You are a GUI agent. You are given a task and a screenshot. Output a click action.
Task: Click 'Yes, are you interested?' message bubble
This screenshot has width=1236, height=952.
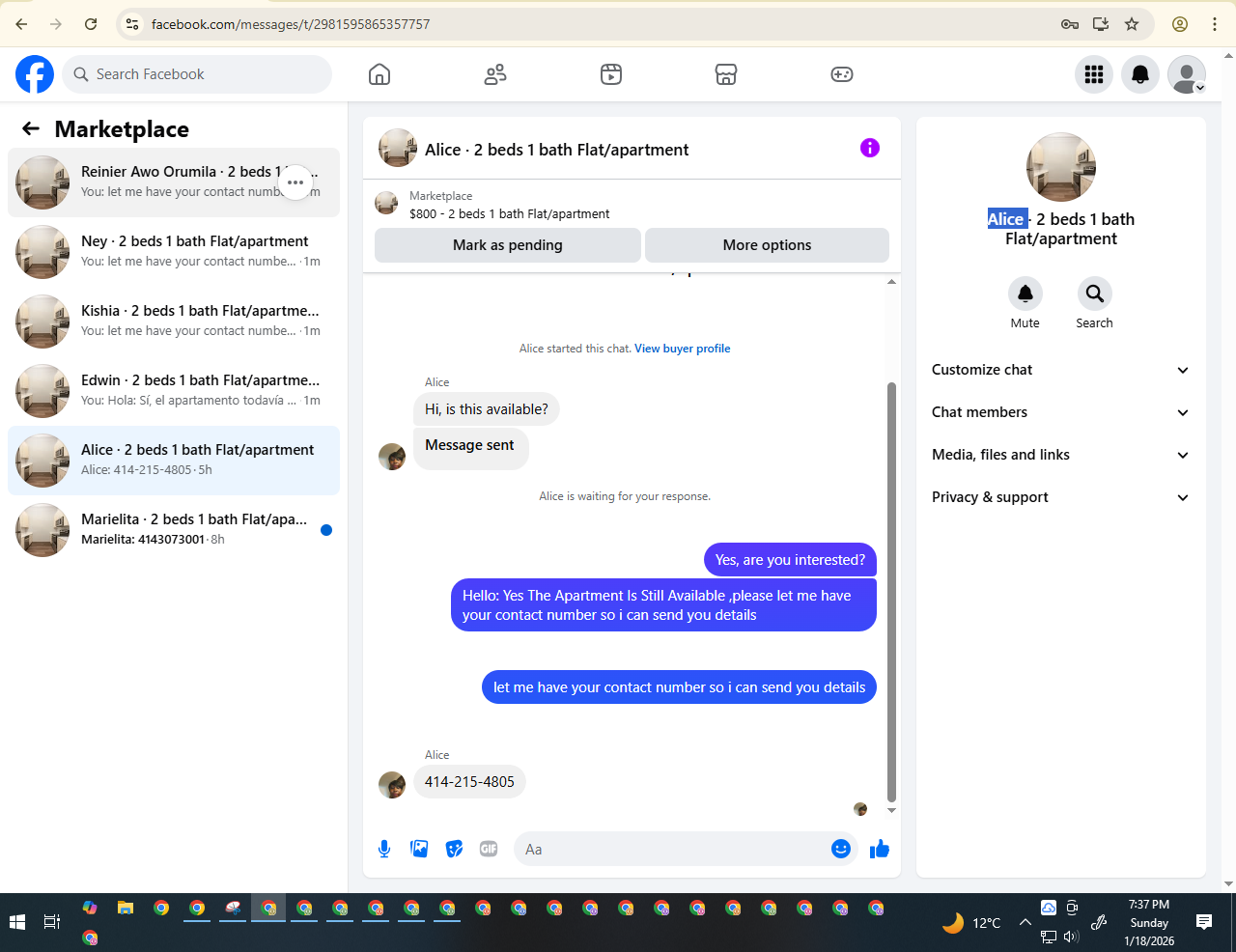click(790, 560)
